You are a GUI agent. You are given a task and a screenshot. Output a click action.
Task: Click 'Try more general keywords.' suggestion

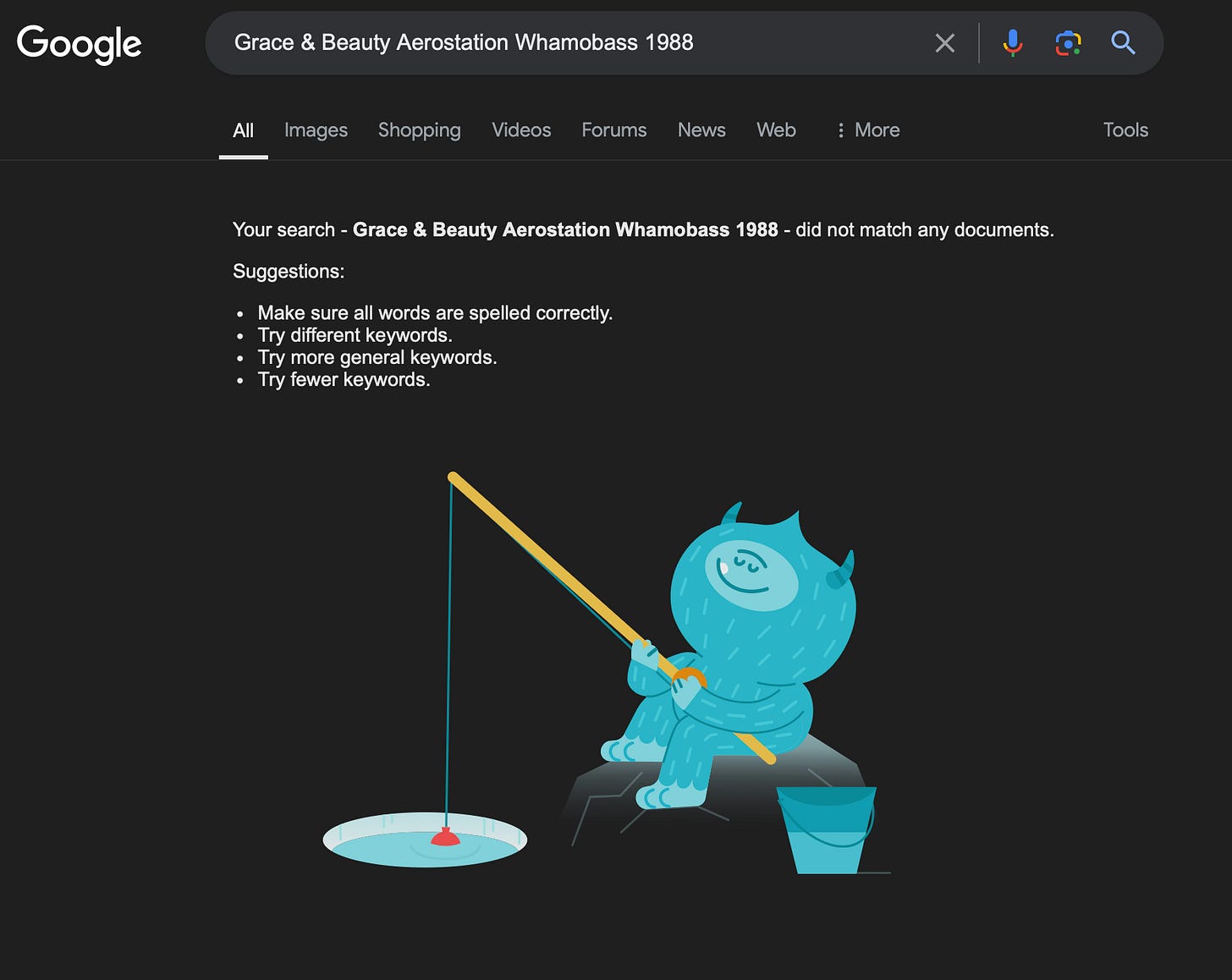click(x=377, y=357)
